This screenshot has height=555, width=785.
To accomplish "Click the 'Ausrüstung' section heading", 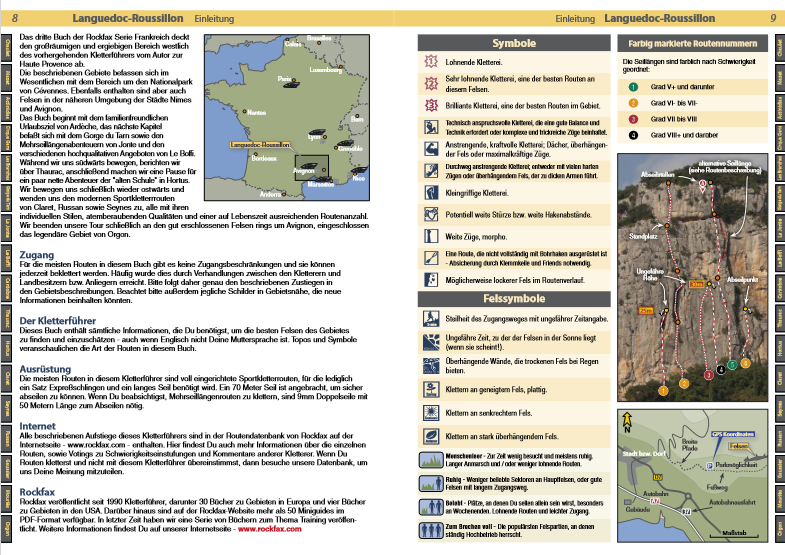I will (45, 369).
